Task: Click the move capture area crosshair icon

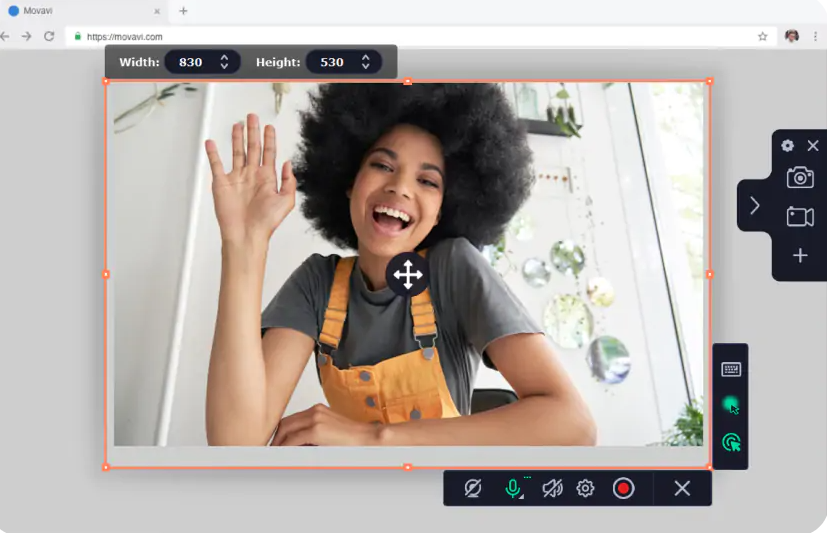Action: (408, 275)
